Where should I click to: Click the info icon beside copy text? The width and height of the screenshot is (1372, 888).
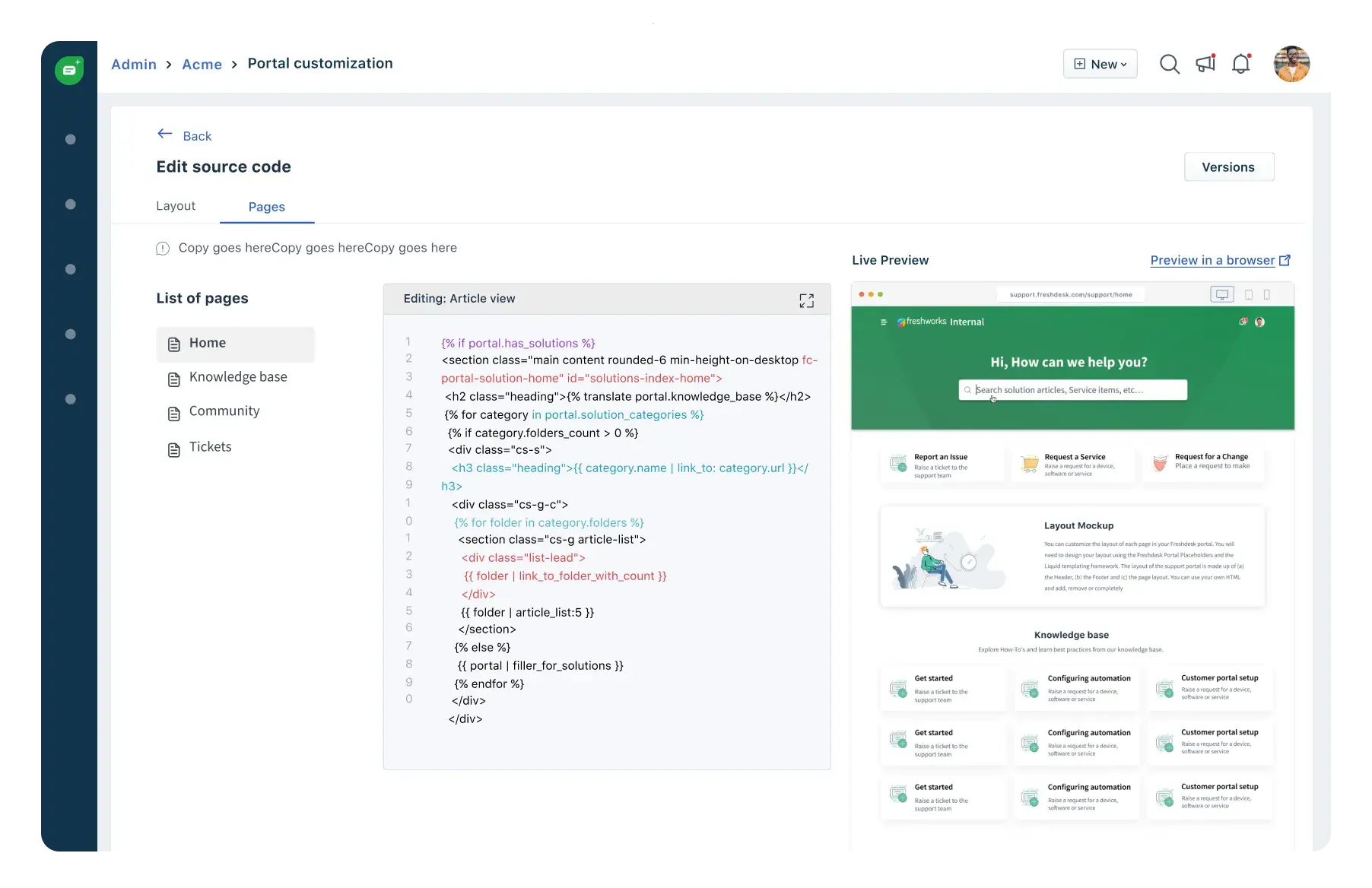coord(163,249)
